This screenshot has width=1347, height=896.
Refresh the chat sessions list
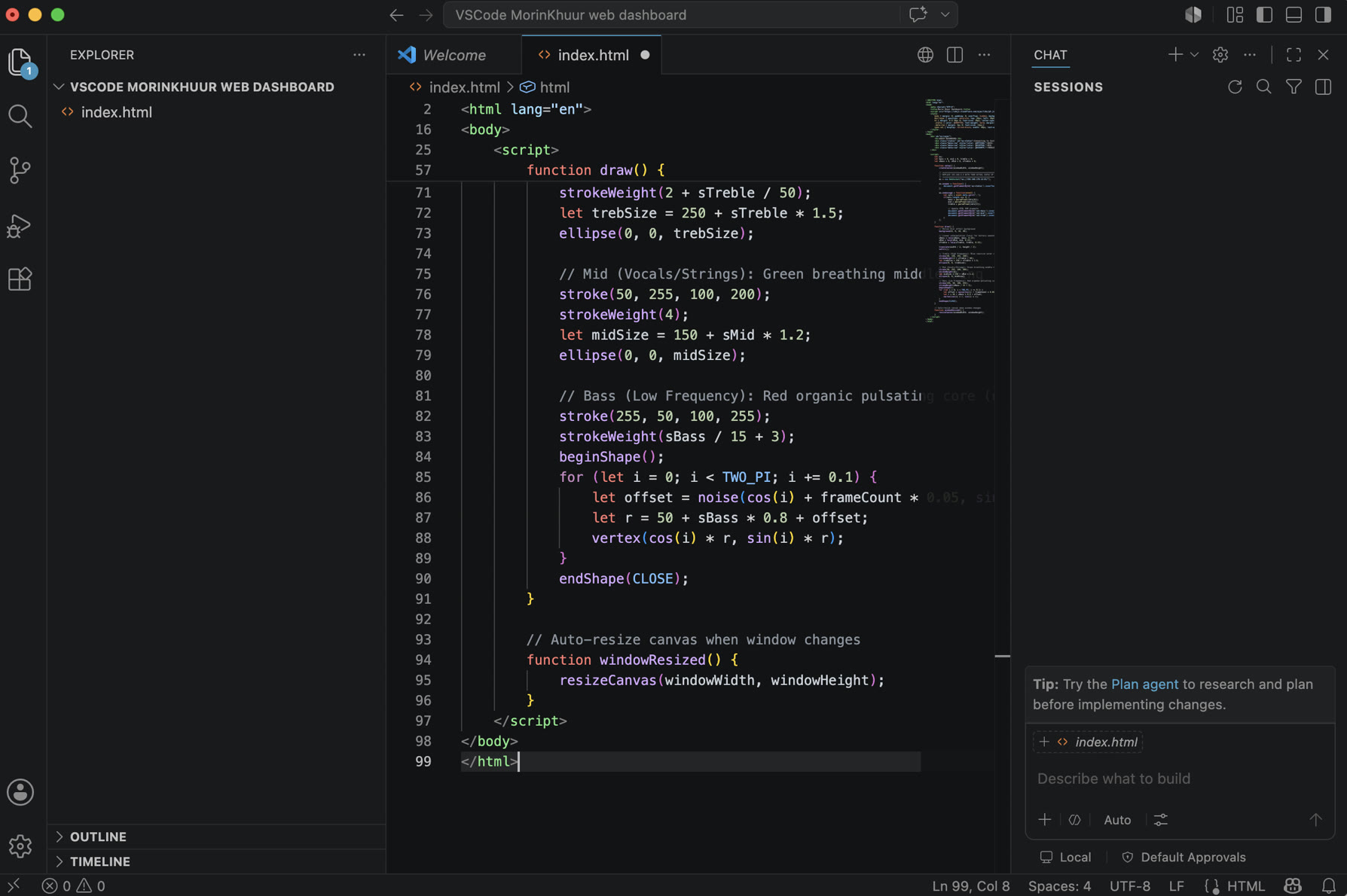[1235, 87]
